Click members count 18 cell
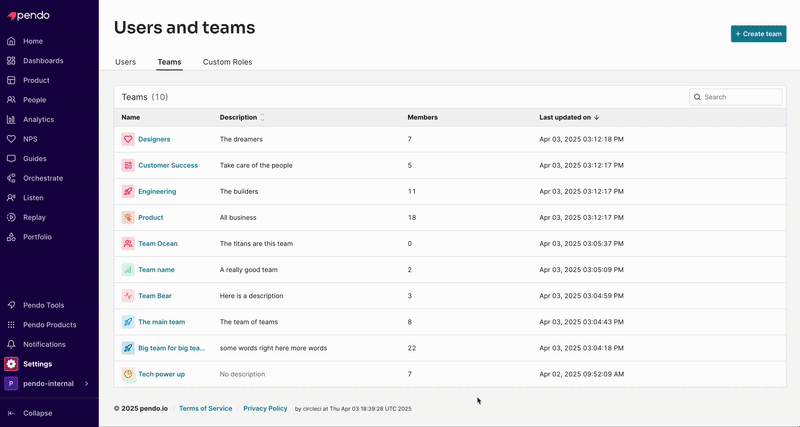 click(x=412, y=217)
